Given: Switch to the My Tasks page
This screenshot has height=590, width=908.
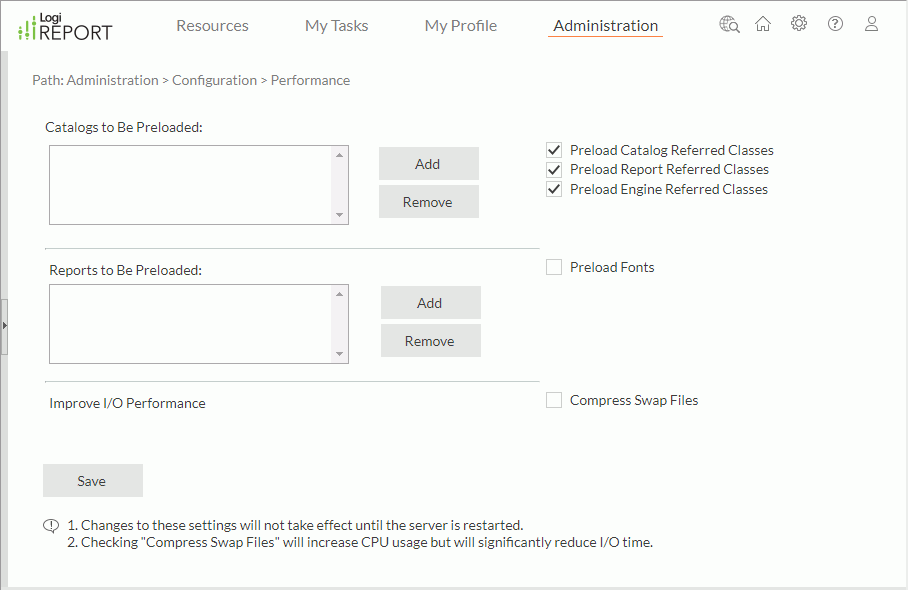Looking at the screenshot, I should point(336,25).
